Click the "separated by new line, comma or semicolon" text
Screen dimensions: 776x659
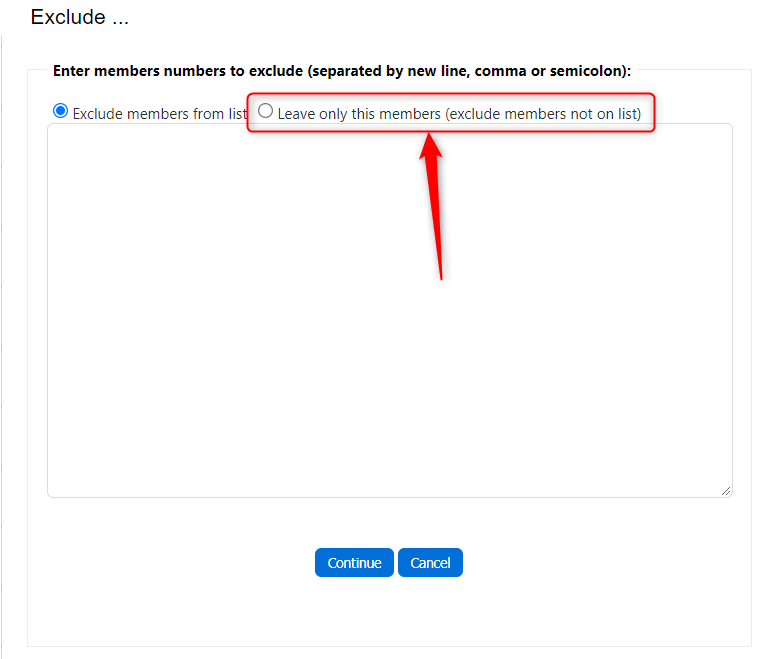point(470,72)
